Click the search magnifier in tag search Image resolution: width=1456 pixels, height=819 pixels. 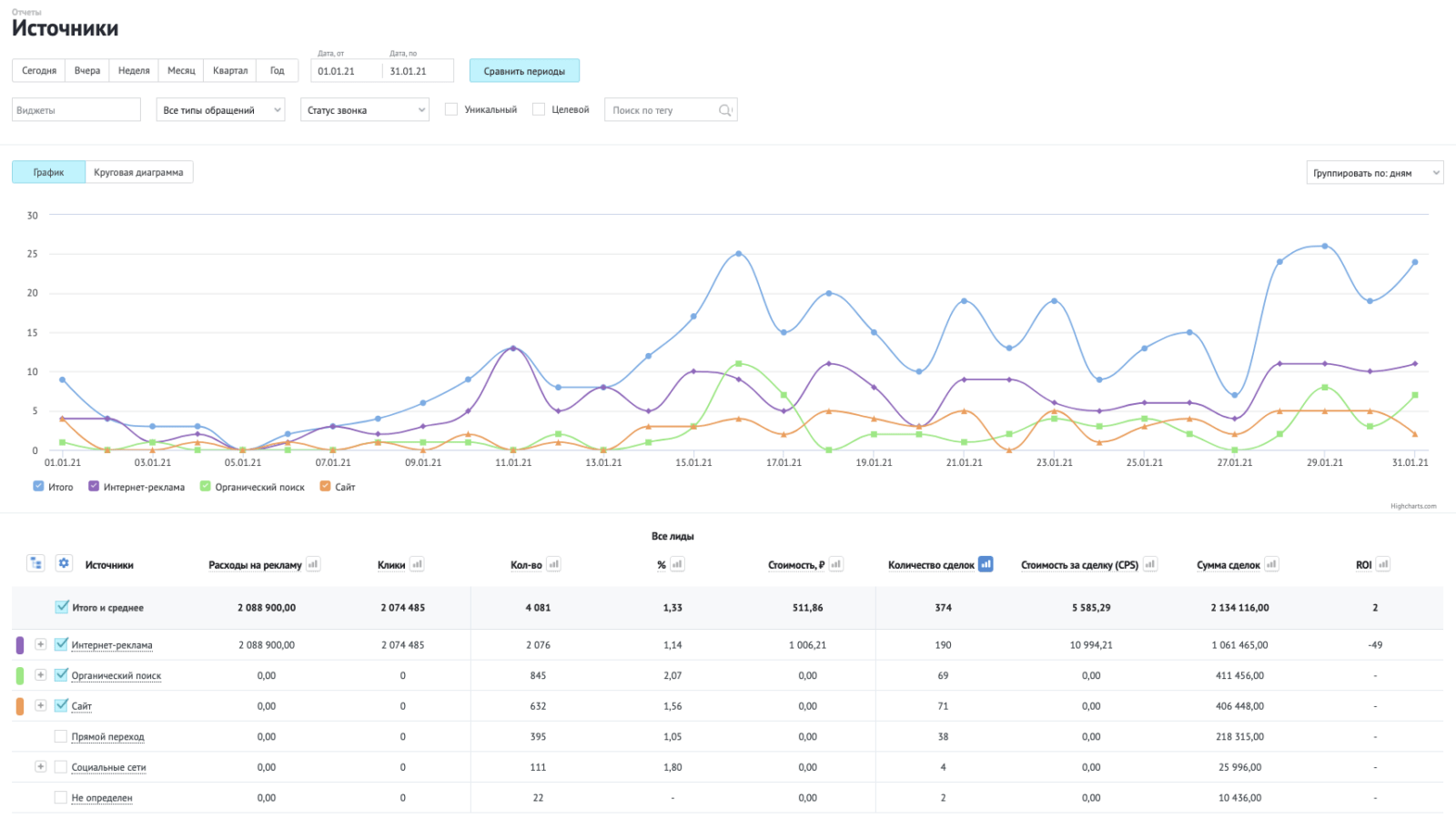point(725,110)
